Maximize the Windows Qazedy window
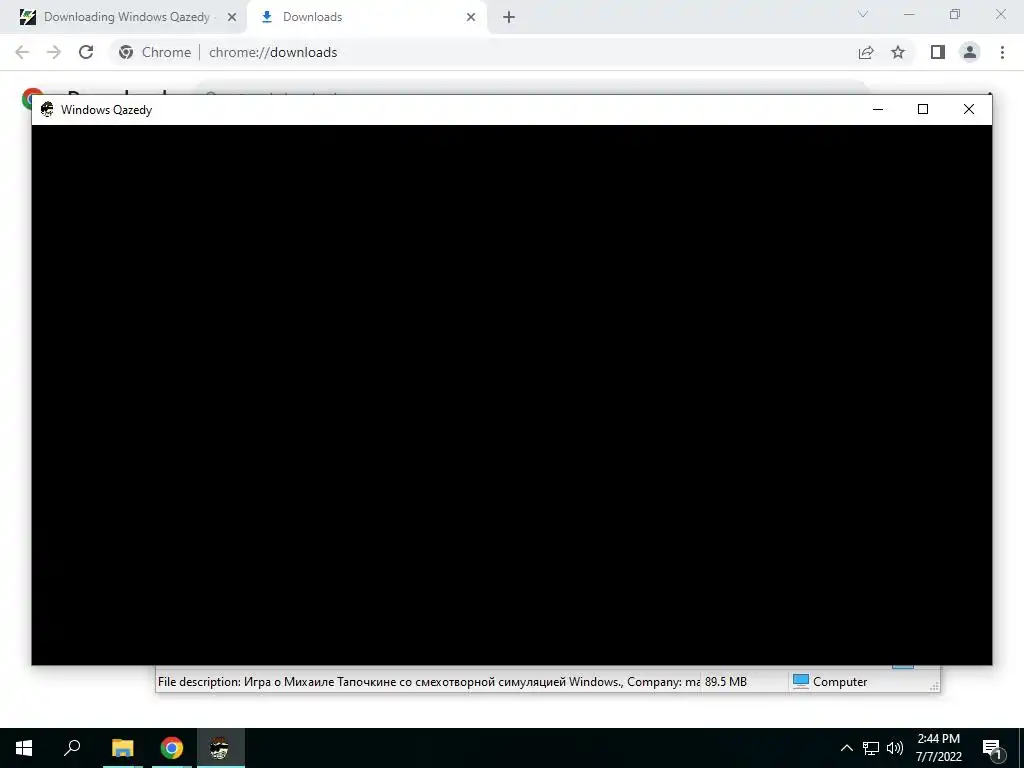1024x768 pixels. pyautogui.click(x=923, y=109)
